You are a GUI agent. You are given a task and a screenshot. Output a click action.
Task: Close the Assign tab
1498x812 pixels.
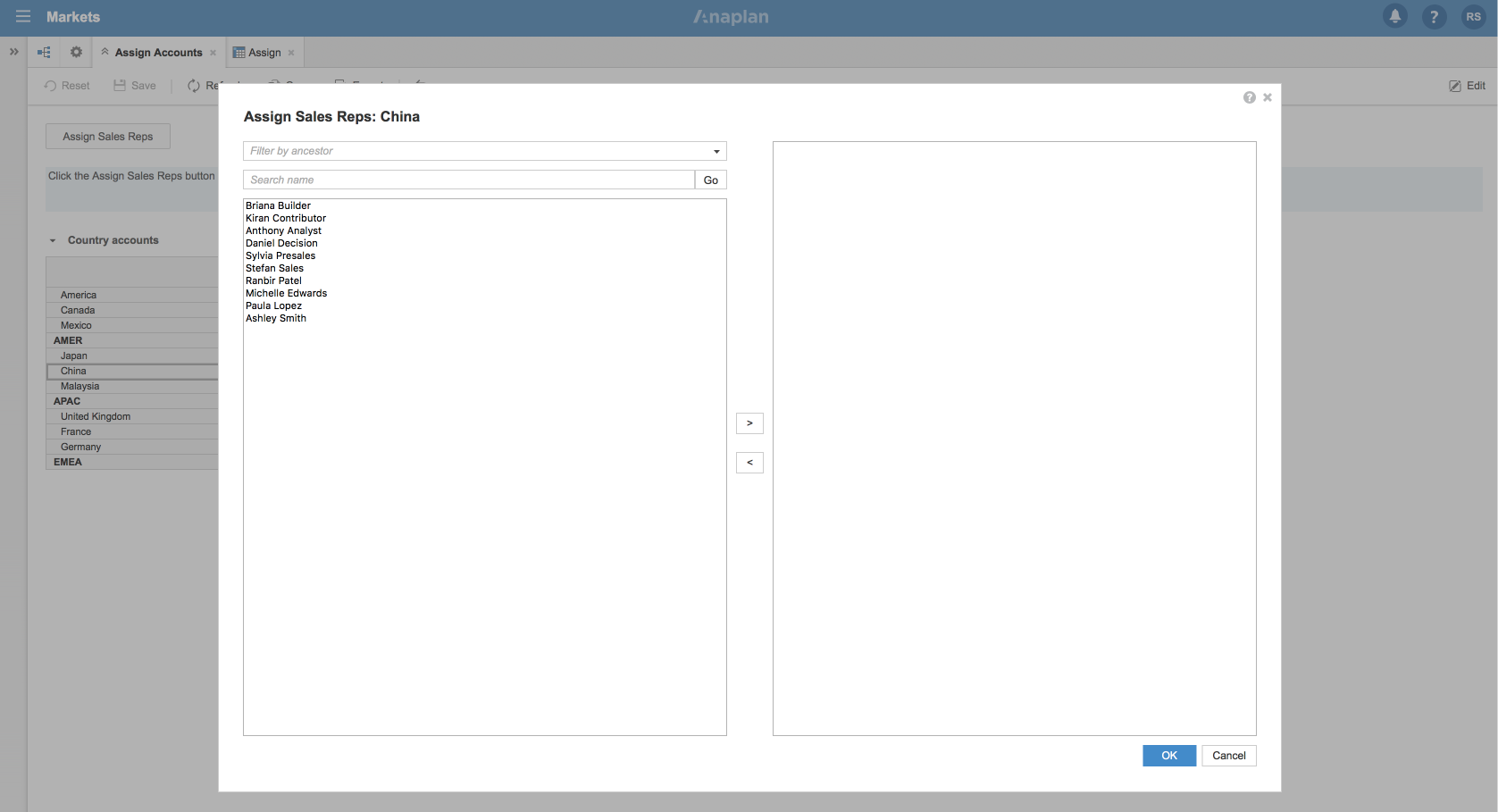pos(291,53)
